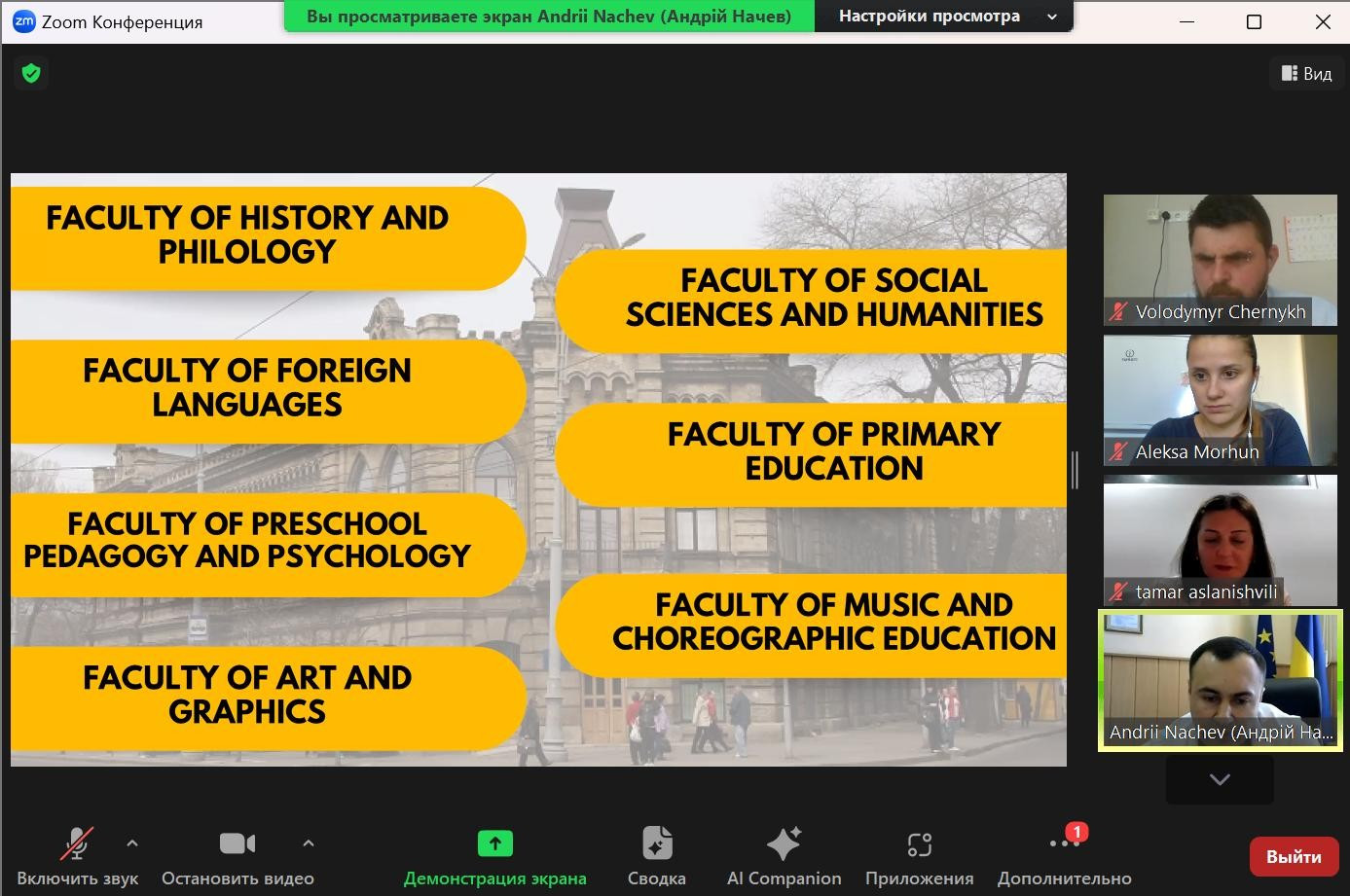Viewport: 1350px width, 896px height.
Task: Select Aleksa Morhun's video thumbnail
Action: tap(1220, 400)
